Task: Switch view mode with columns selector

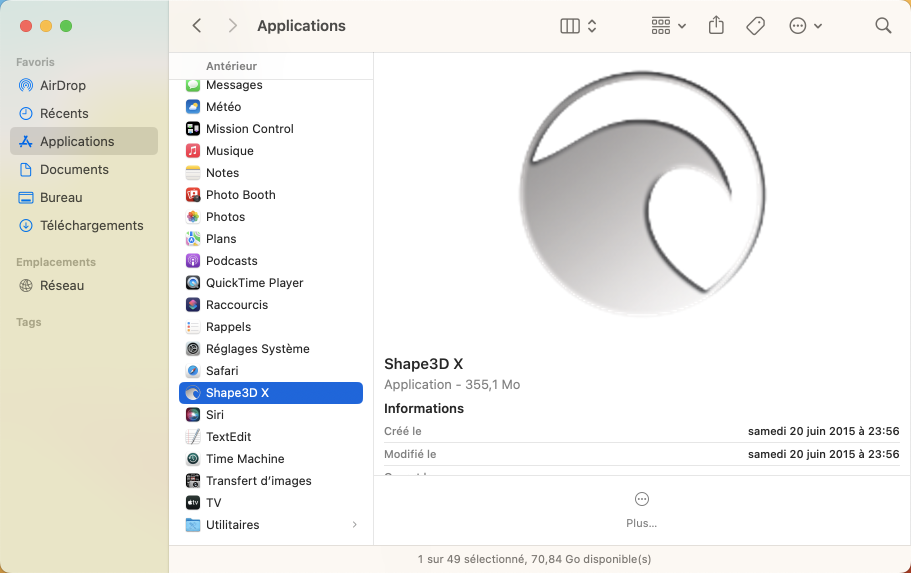Action: point(578,26)
